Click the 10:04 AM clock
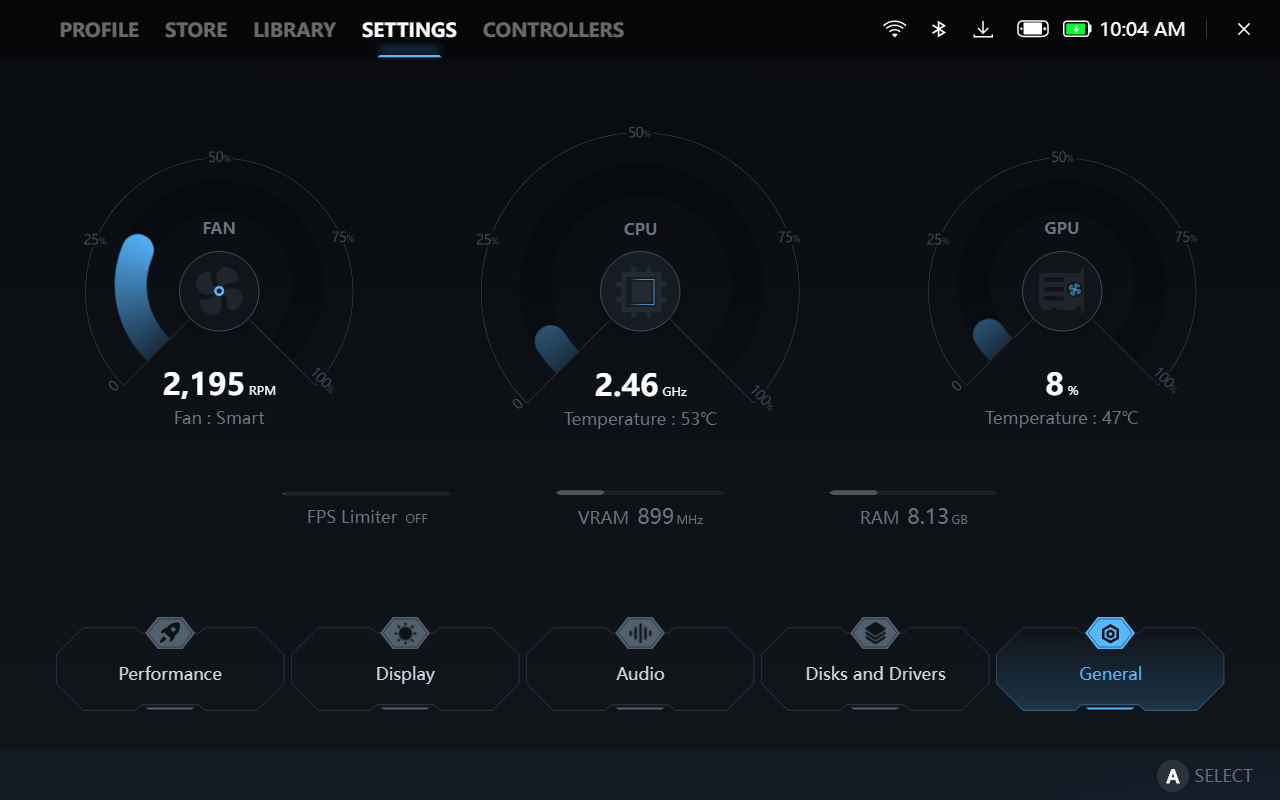Viewport: 1280px width, 800px height. (1142, 29)
